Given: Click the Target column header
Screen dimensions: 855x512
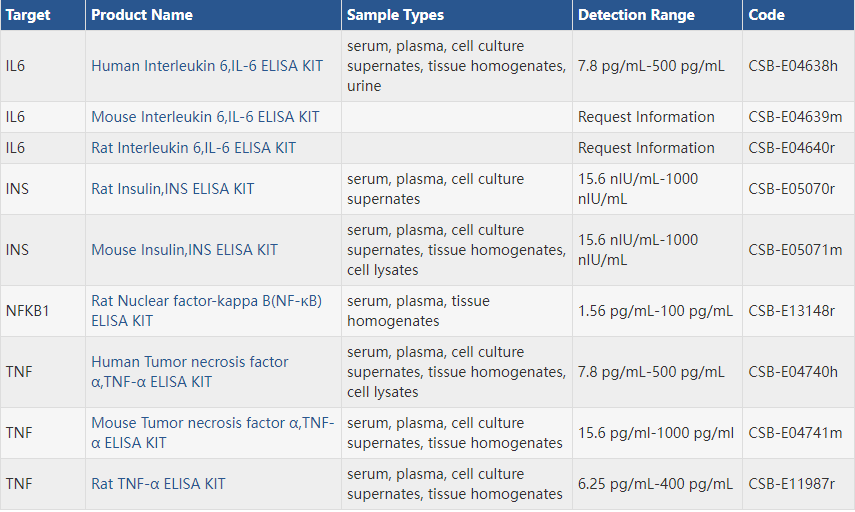Looking at the screenshot, I should pos(28,15).
